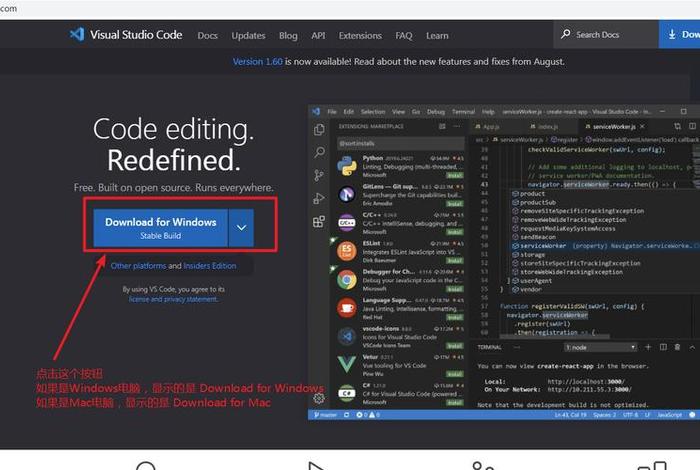Click the split editor icon at top right
Image resolution: width=700 pixels, height=470 pixels.
[x=692, y=126]
